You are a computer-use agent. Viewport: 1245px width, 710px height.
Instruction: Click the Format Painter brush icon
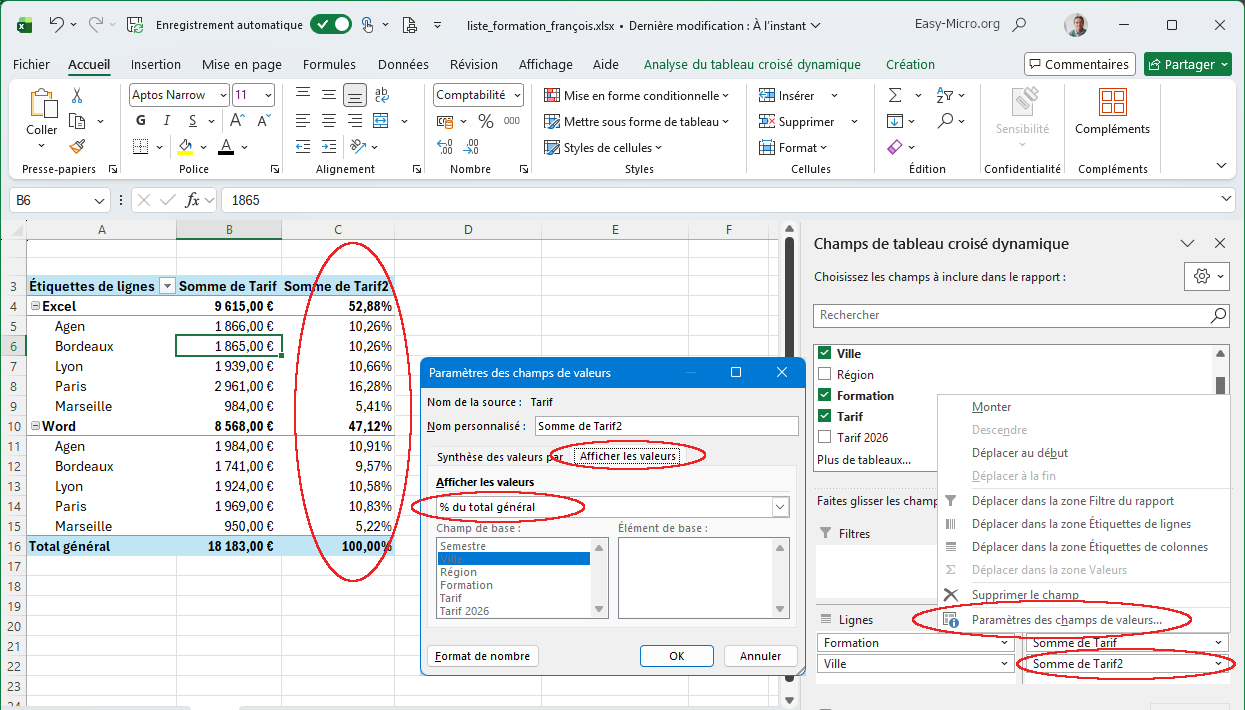[77, 147]
